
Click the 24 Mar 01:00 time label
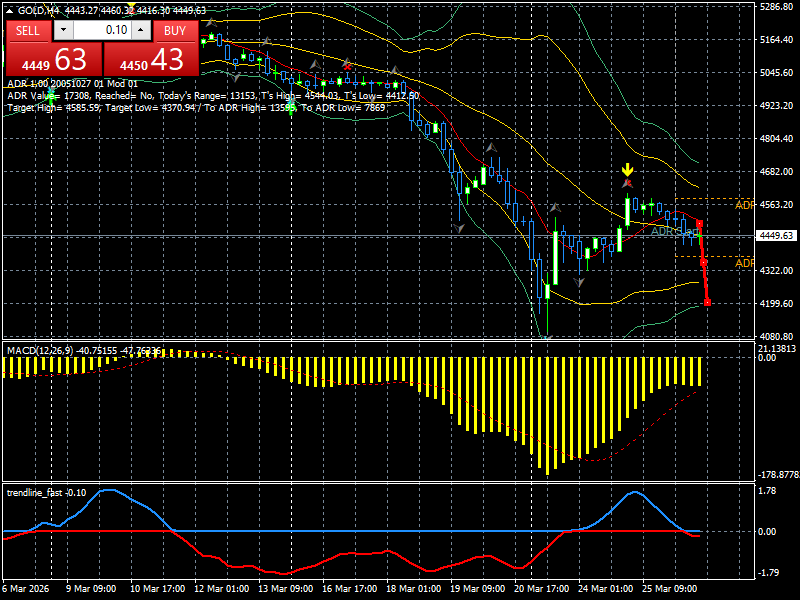click(x=606, y=589)
